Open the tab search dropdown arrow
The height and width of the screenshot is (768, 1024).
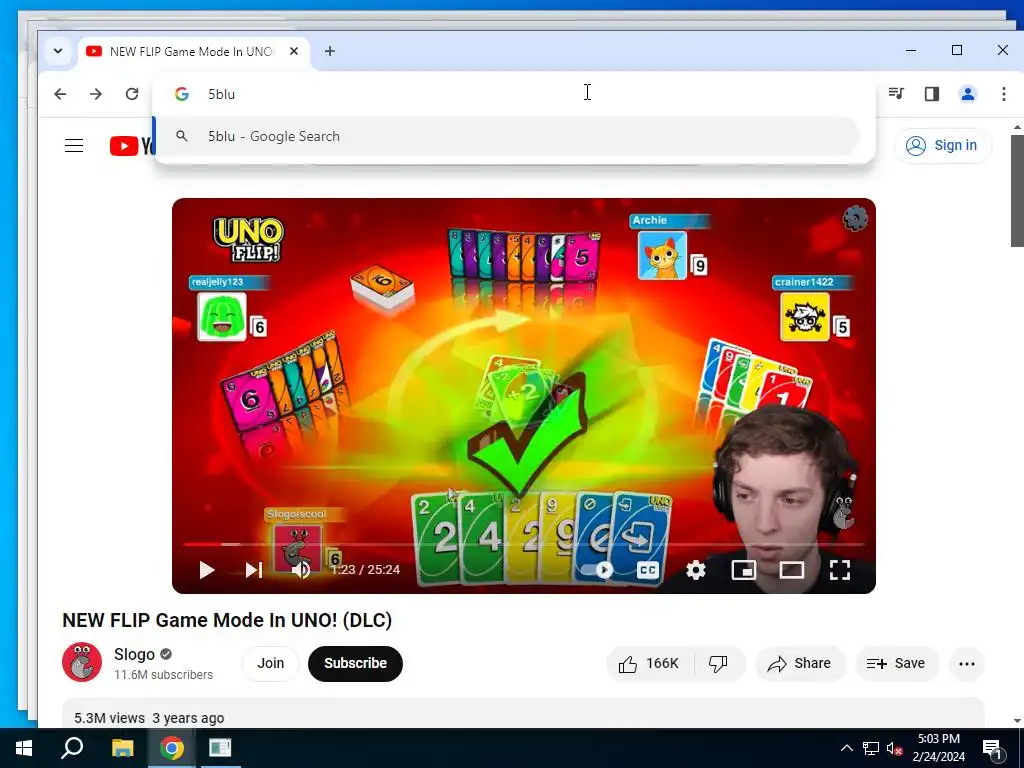click(x=57, y=51)
